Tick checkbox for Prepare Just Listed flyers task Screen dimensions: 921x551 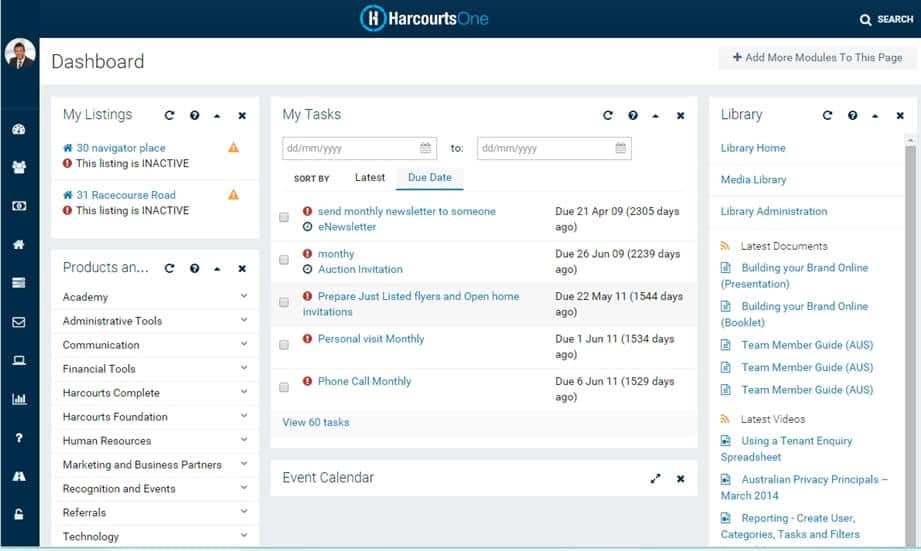pyautogui.click(x=284, y=303)
